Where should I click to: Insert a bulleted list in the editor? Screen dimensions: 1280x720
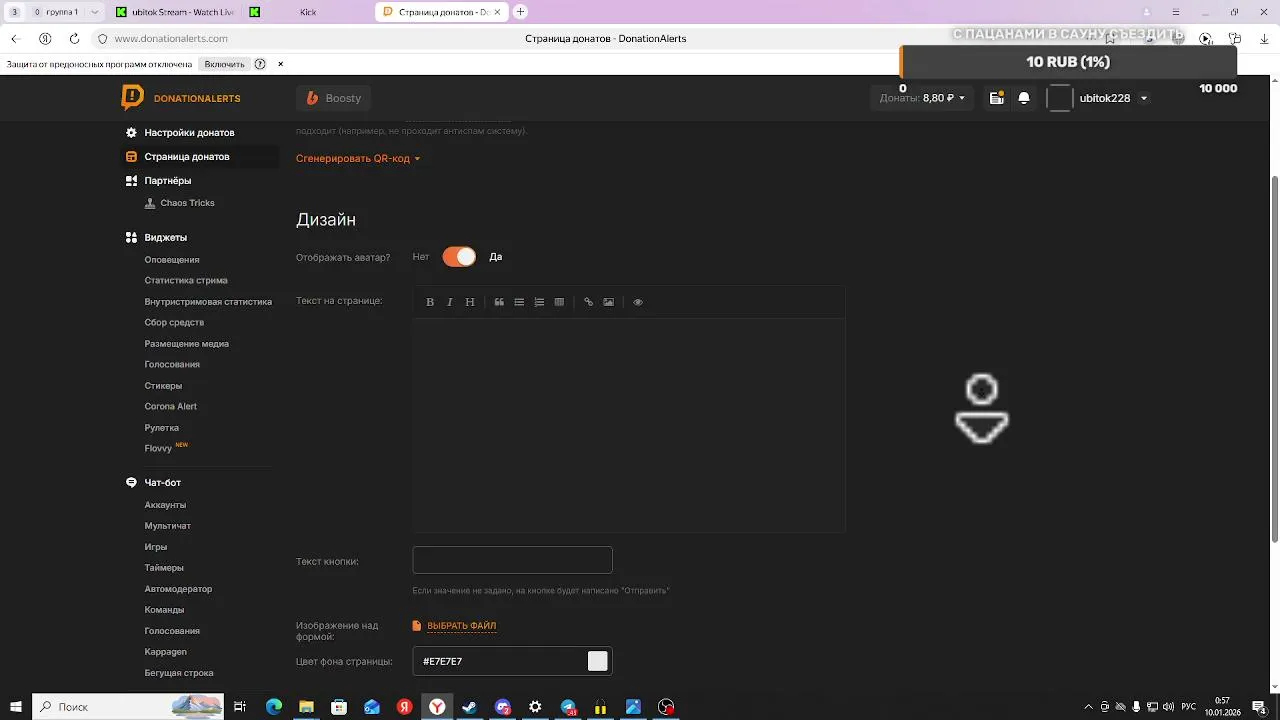pos(519,302)
